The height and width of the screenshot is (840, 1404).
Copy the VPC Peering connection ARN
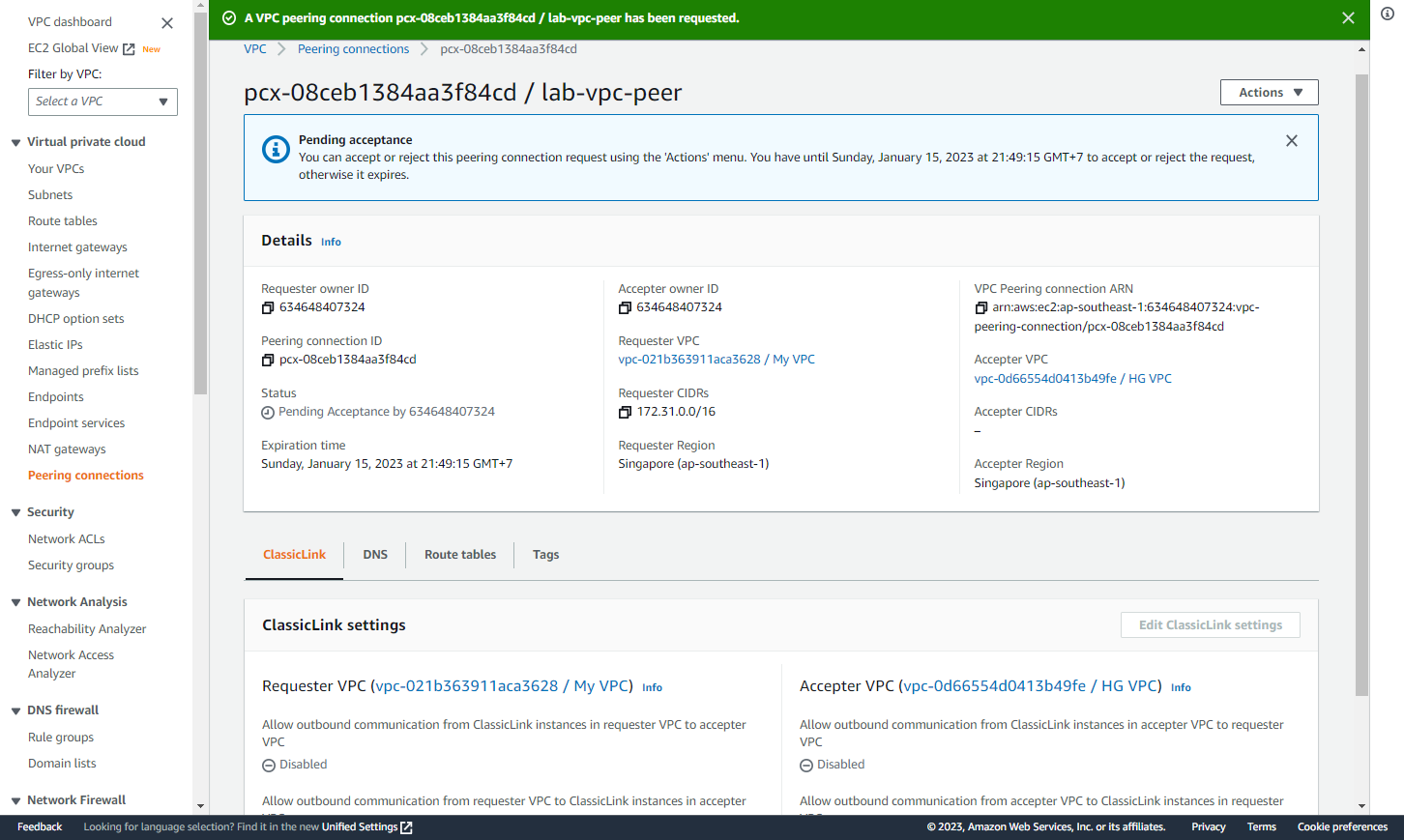coord(980,307)
